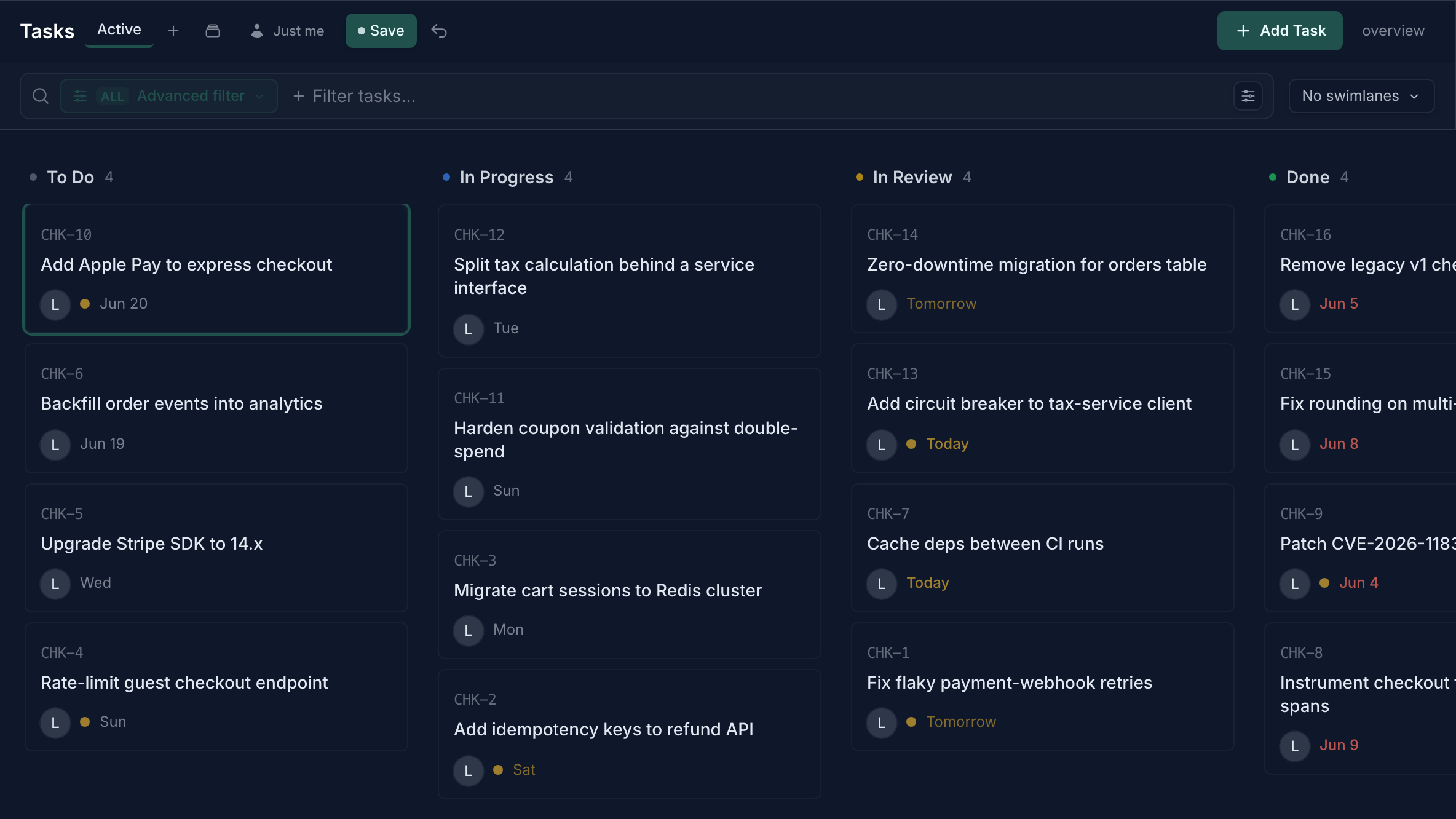Screen dimensions: 1456x819
Task: Click the Filter tasks input field
Action: coord(756,96)
